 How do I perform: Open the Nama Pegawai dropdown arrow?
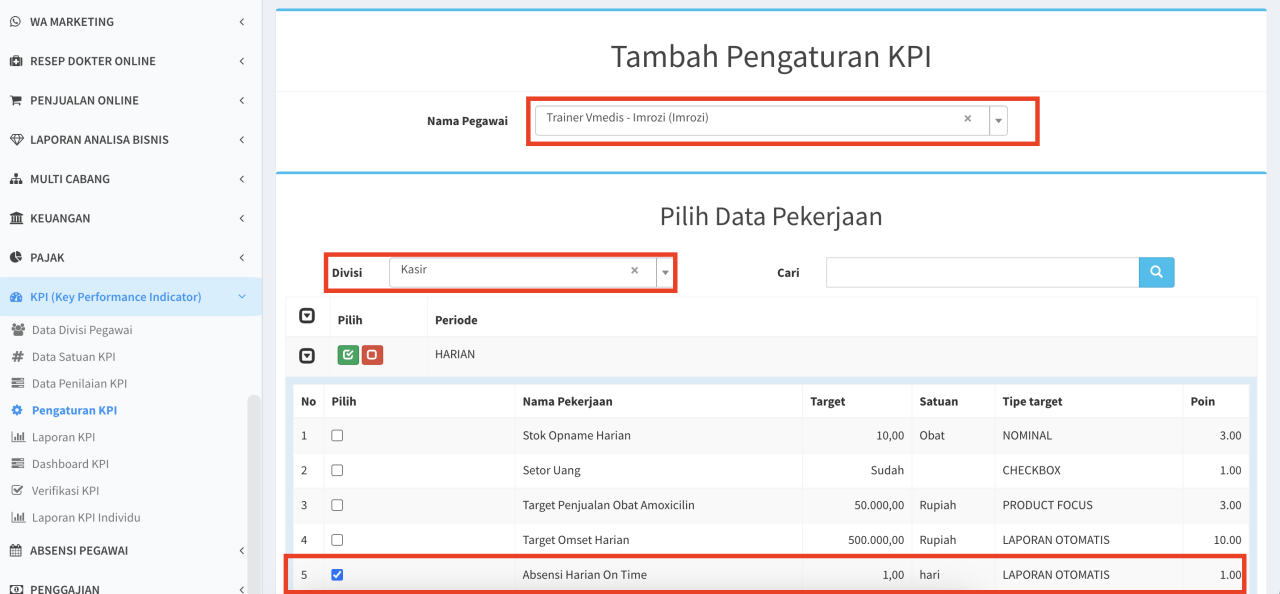click(998, 120)
